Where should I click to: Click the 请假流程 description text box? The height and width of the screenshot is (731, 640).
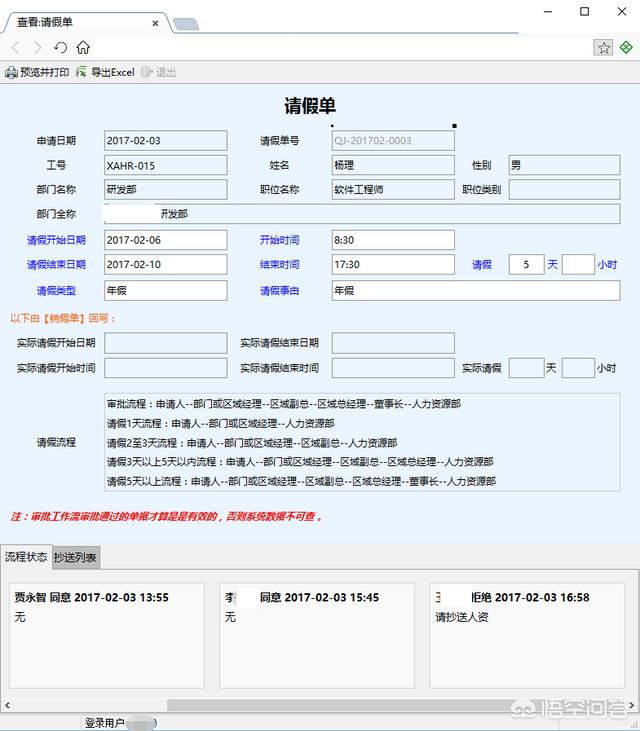[362, 442]
